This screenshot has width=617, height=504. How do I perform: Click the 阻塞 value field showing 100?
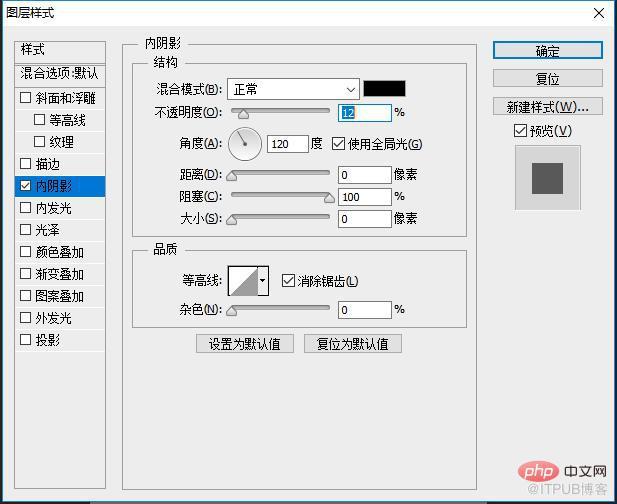tap(365, 197)
